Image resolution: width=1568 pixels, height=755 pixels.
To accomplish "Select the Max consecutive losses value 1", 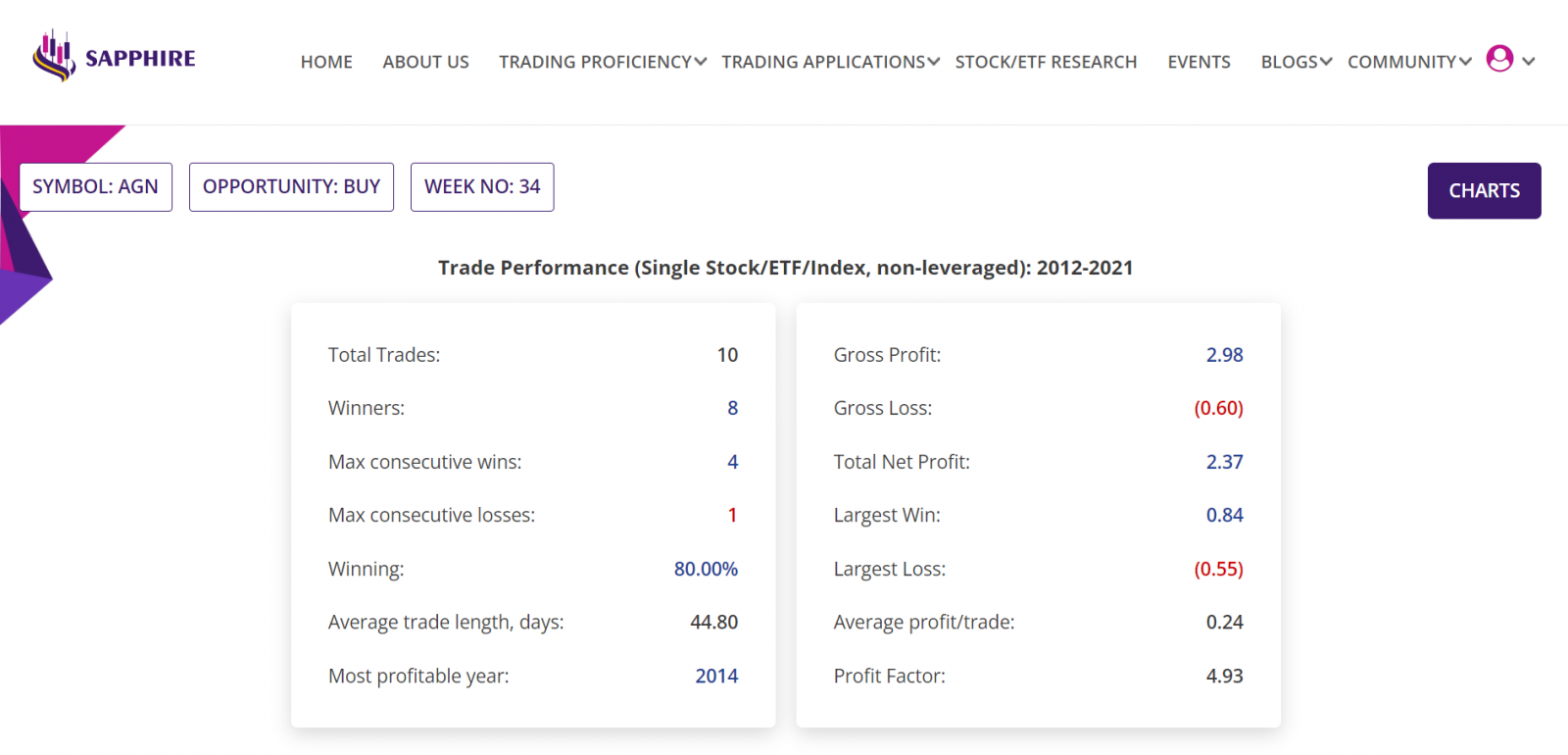I will click(732, 515).
